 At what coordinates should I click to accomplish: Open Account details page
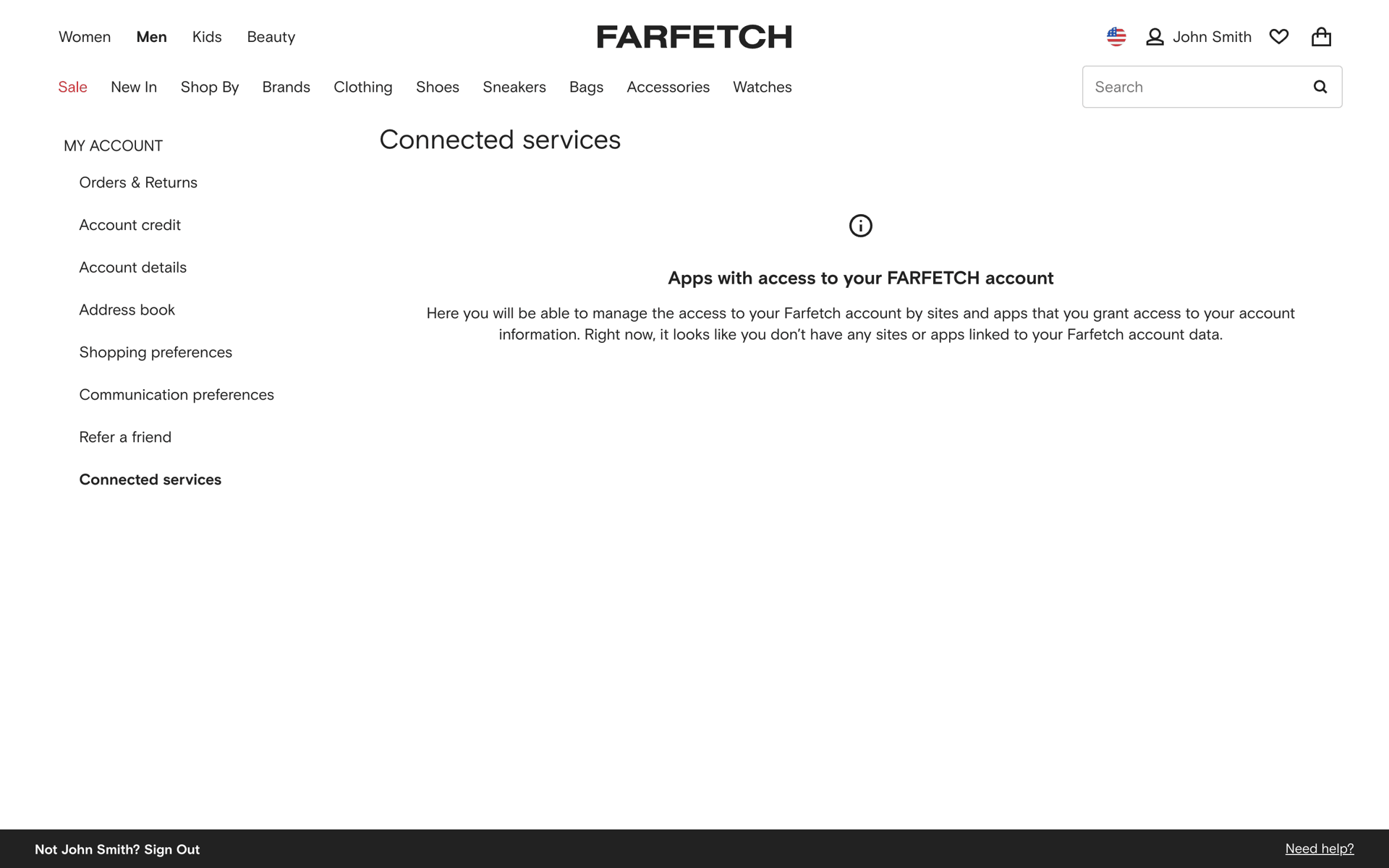click(x=133, y=268)
